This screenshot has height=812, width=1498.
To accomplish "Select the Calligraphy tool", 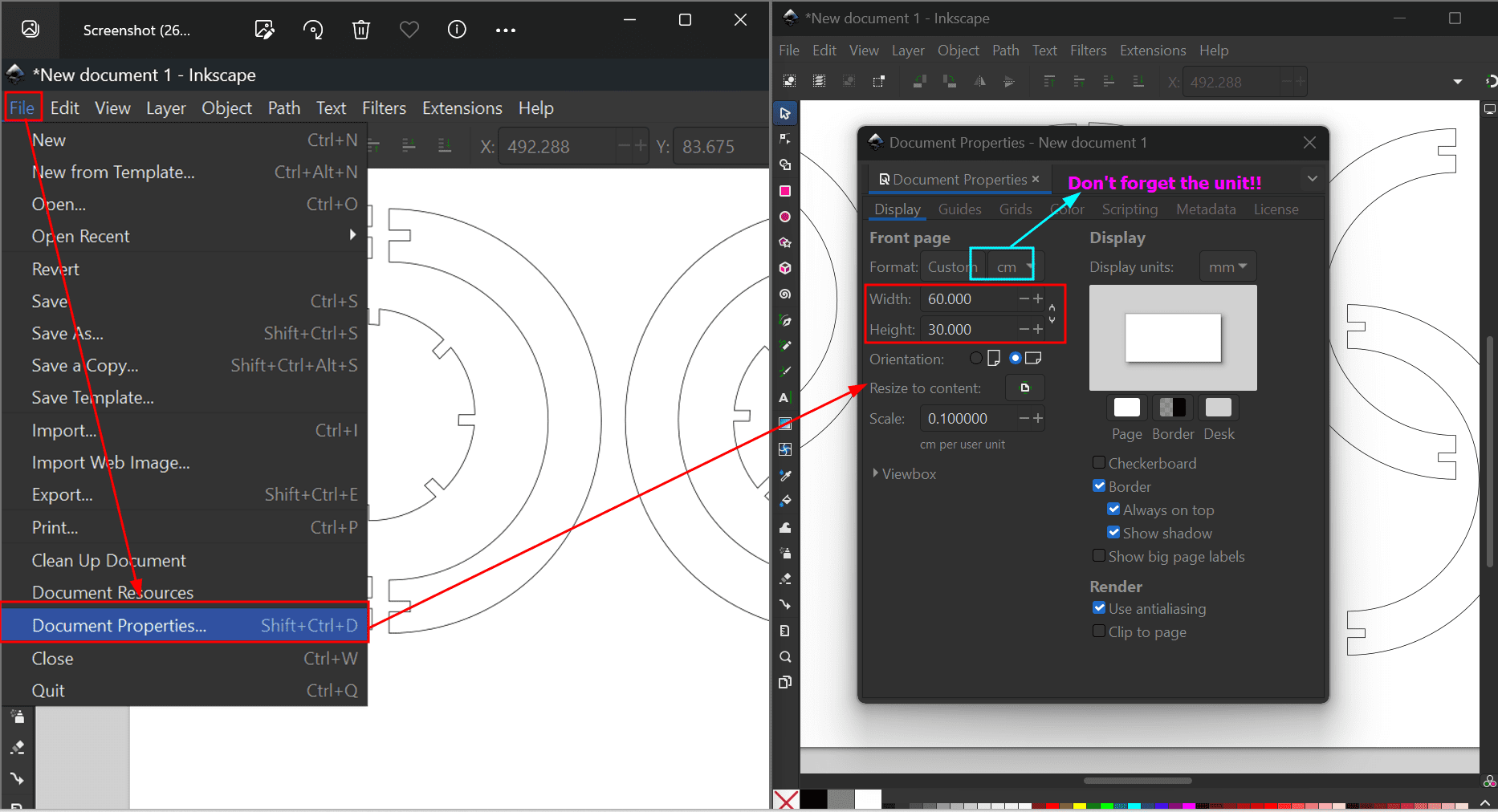I will pos(785,371).
